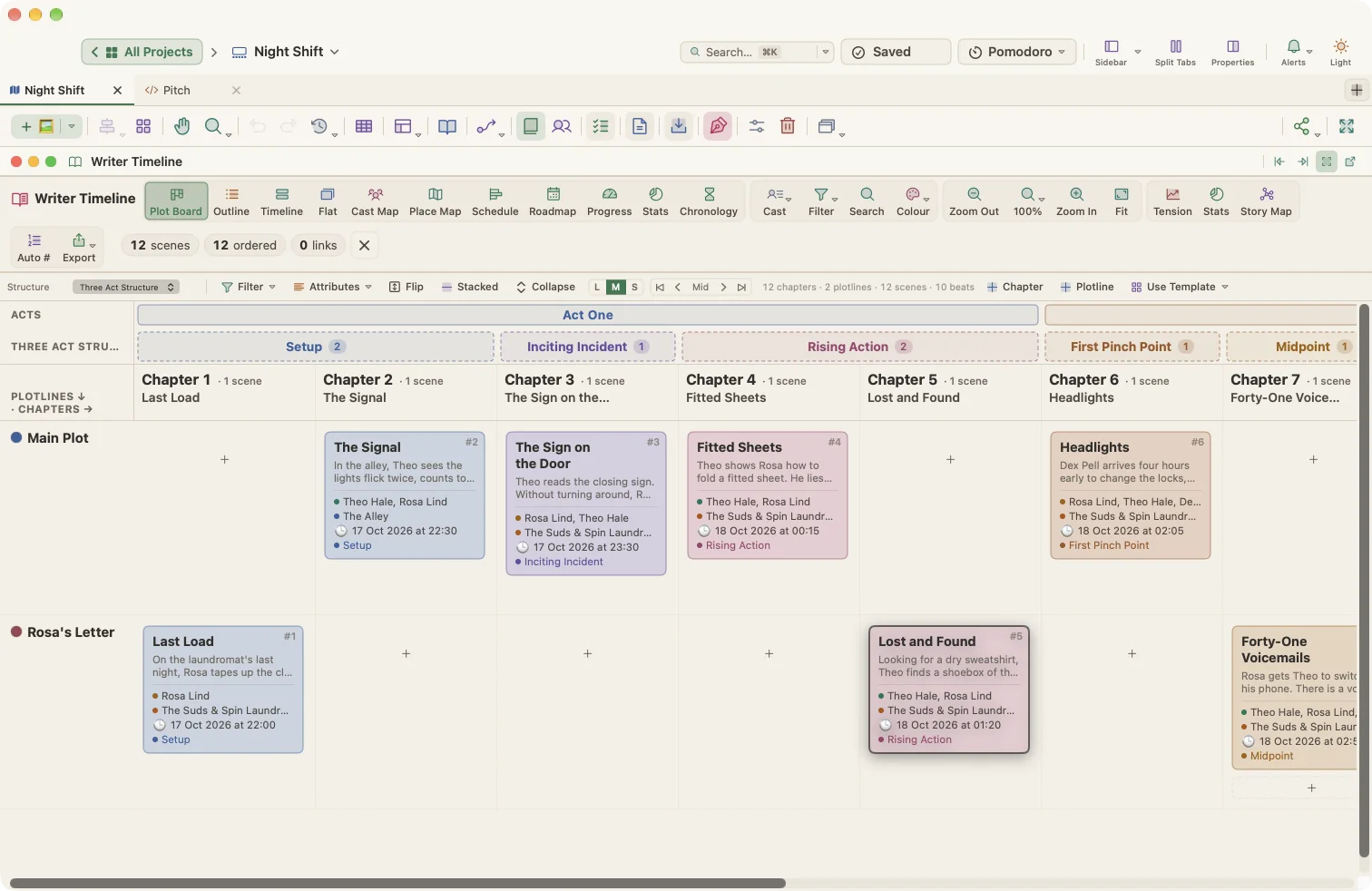The width and height of the screenshot is (1372, 891).
Task: Open the Three Act Structure dropdown
Action: click(126, 287)
